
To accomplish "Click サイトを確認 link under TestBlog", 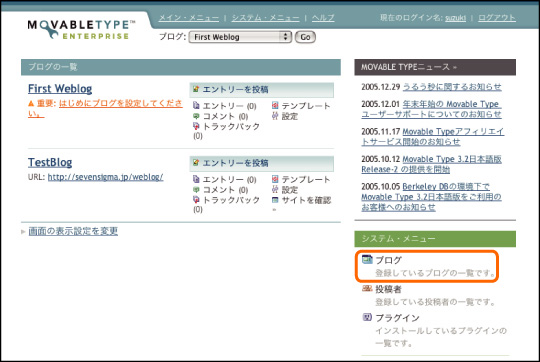I will (307, 200).
